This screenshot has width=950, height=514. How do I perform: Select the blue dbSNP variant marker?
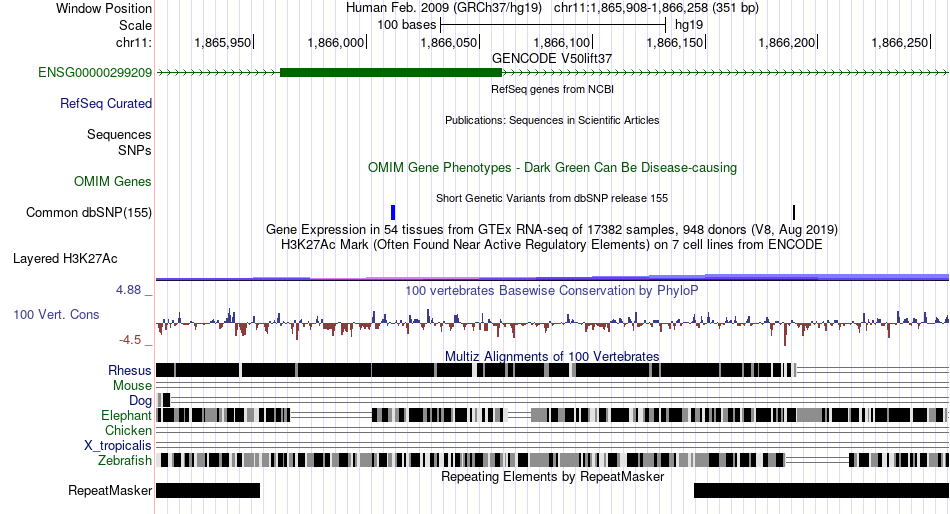coord(393,212)
